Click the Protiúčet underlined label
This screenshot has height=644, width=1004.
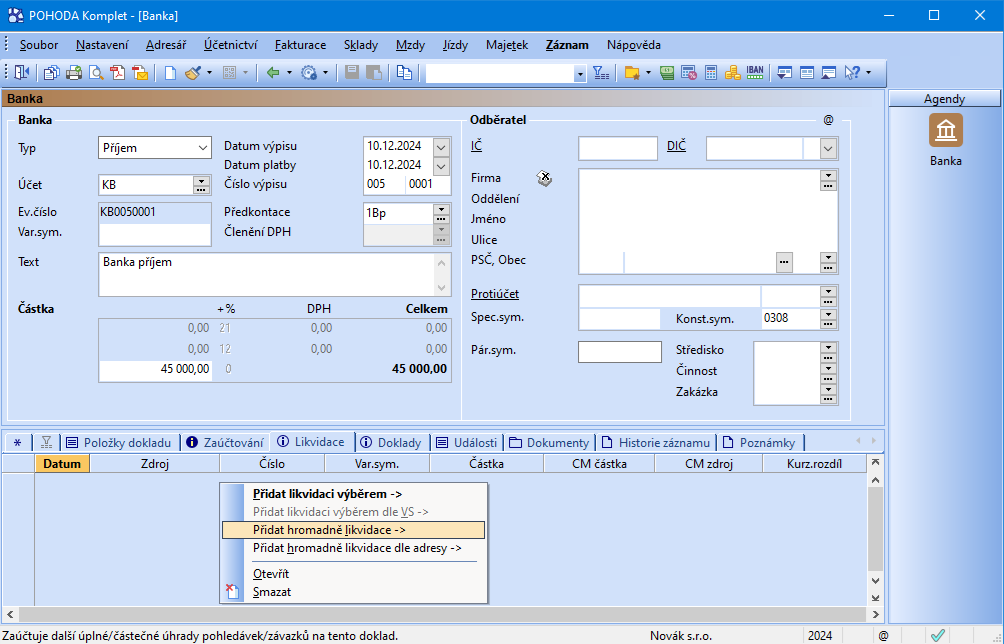tap(495, 294)
